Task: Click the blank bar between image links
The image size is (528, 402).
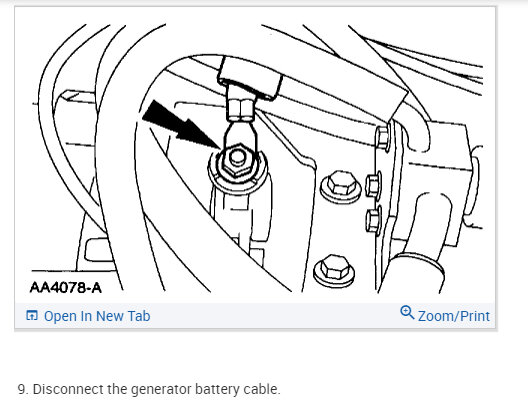Action: click(275, 316)
